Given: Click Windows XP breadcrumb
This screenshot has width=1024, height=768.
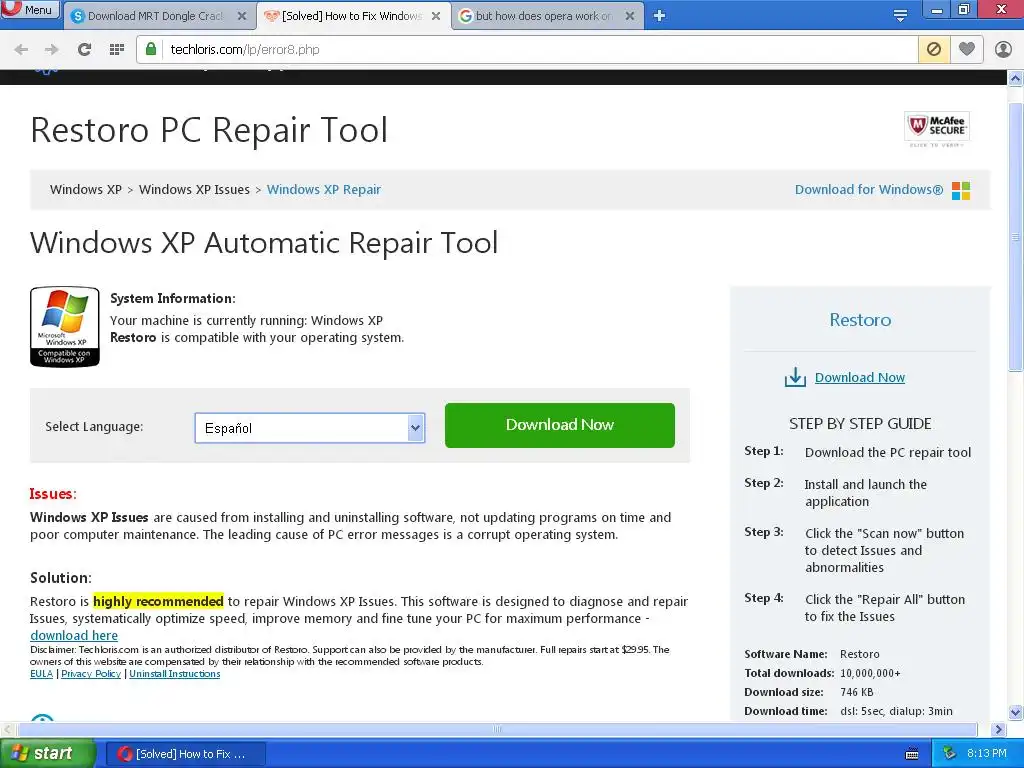Looking at the screenshot, I should (86, 189).
